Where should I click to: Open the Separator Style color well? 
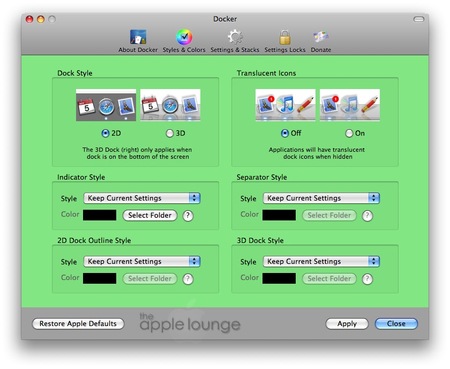point(279,215)
